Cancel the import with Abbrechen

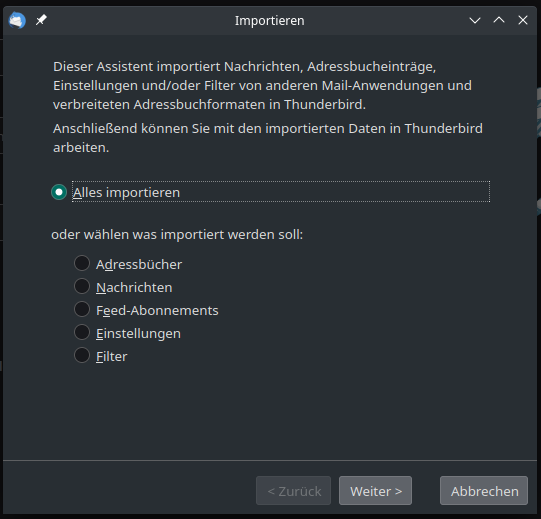coord(484,491)
